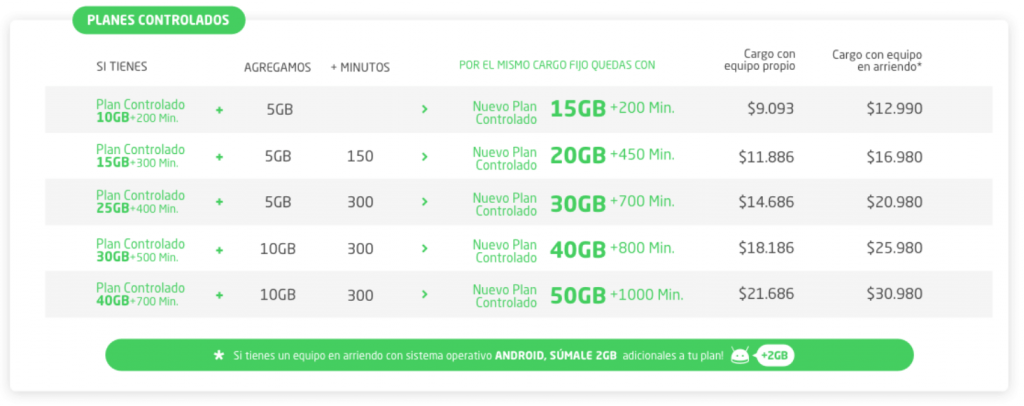Image resolution: width=1024 pixels, height=406 pixels.
Task: Select Nuevo Plan Controlado 50GB +1000 Min.
Action: click(578, 296)
